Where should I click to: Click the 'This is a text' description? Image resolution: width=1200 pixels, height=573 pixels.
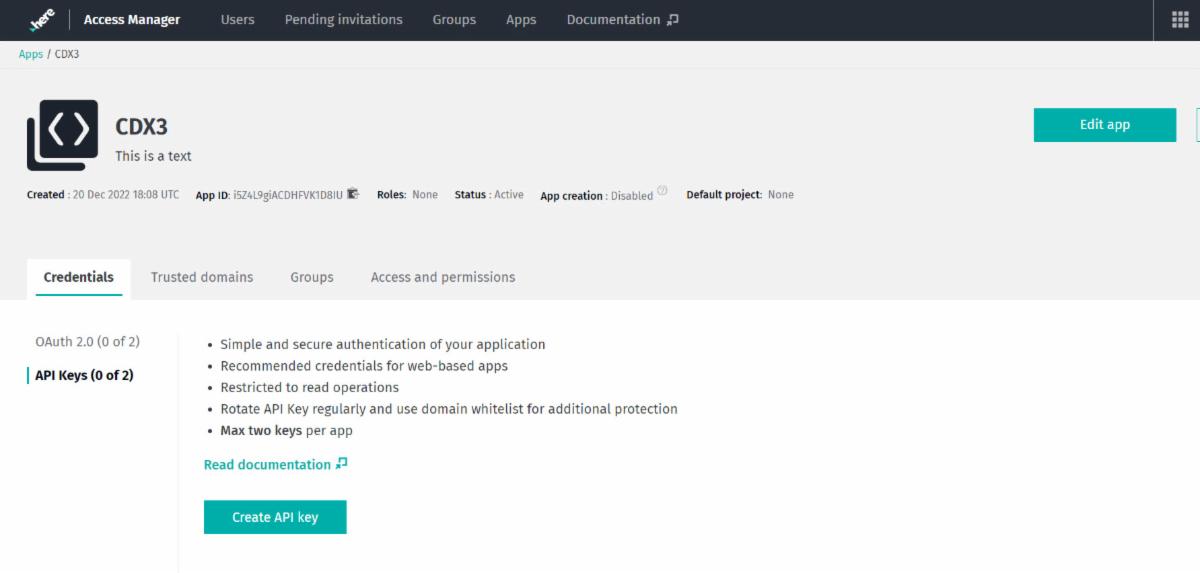tap(153, 156)
